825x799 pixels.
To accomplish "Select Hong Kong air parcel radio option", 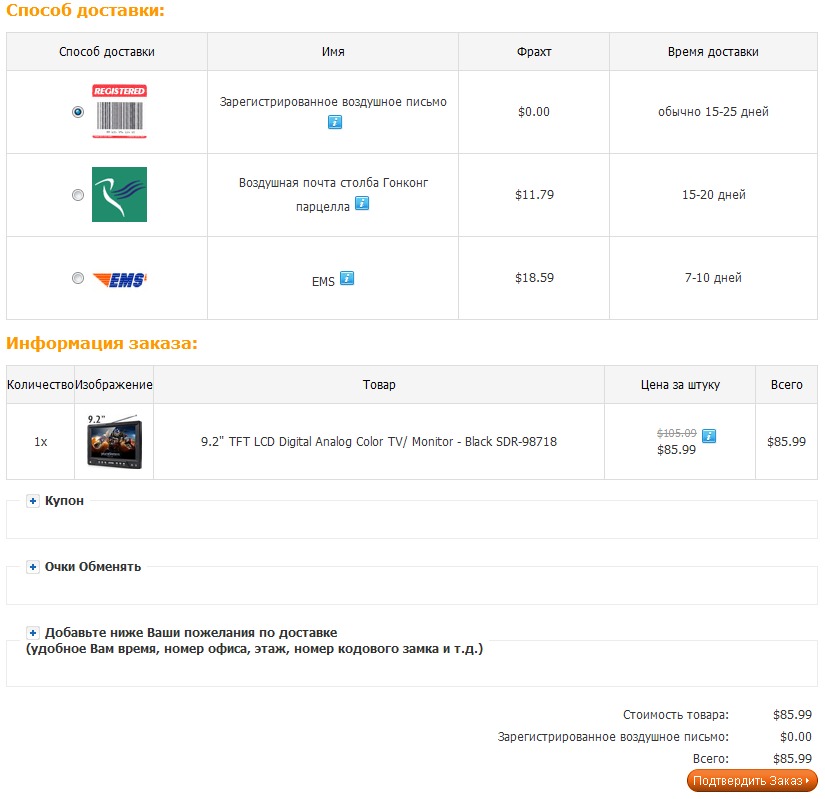I will [x=78, y=196].
